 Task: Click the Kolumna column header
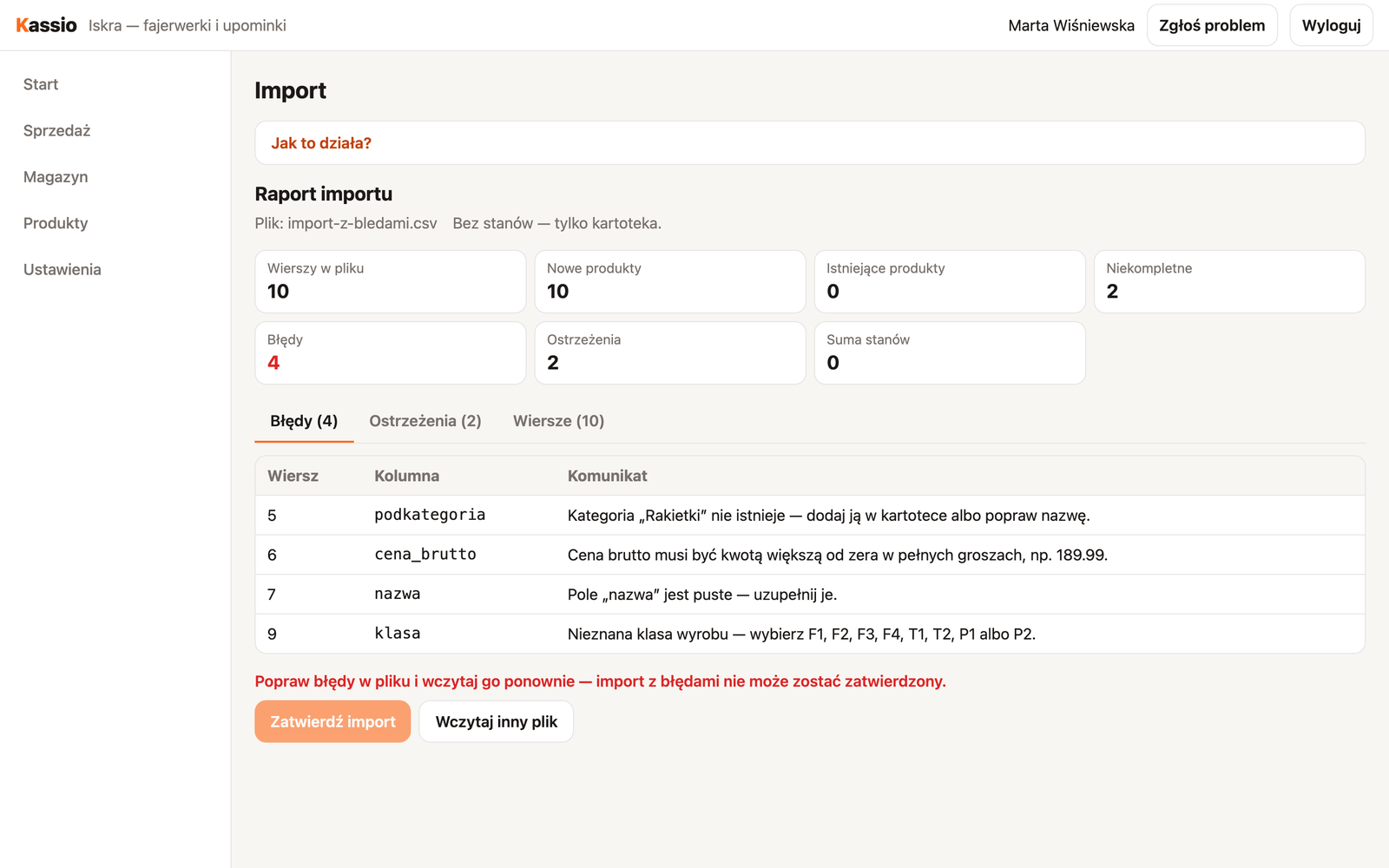click(x=406, y=476)
